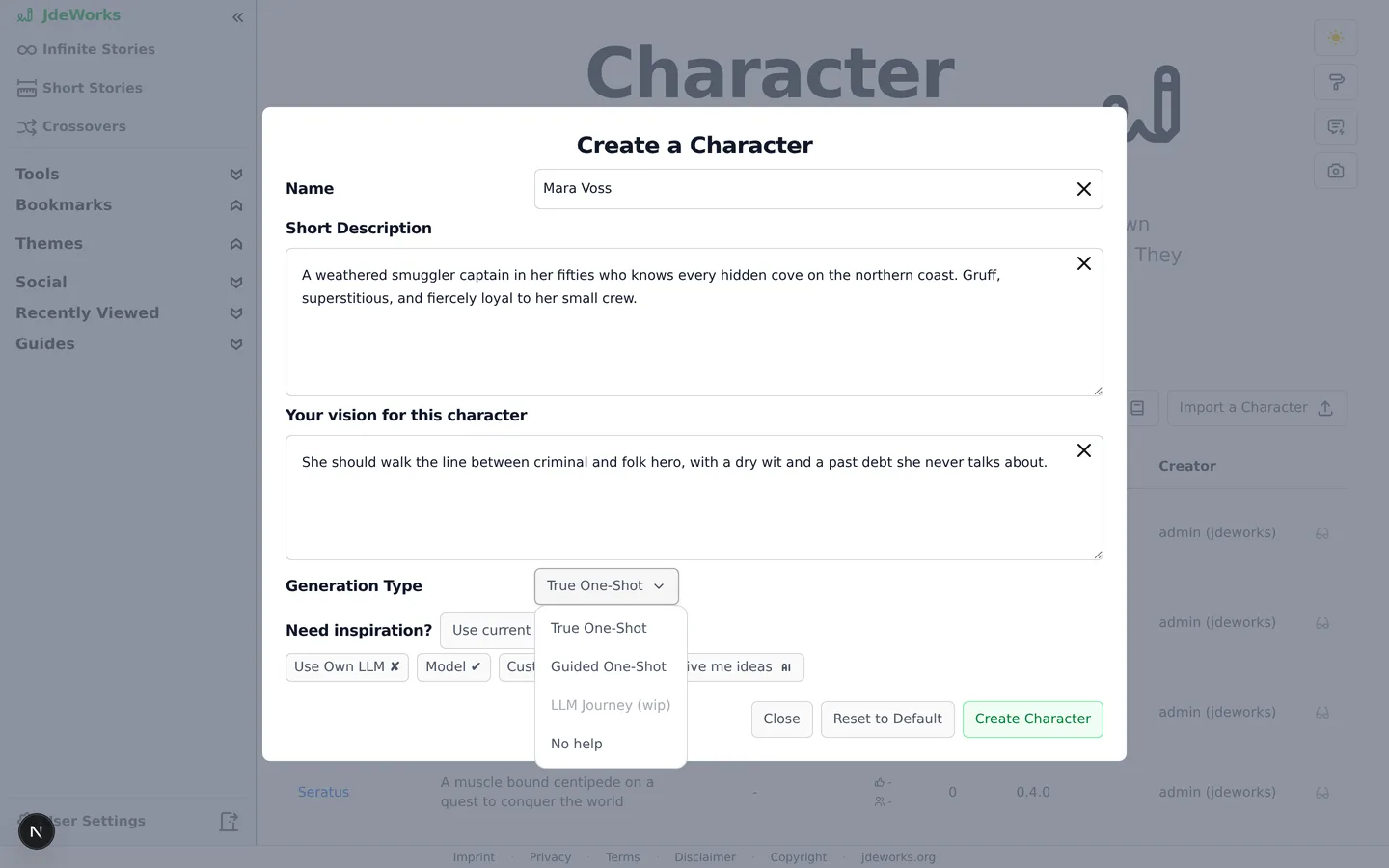Clear the Name field with its X icon
1389x868 pixels.
coord(1084,189)
